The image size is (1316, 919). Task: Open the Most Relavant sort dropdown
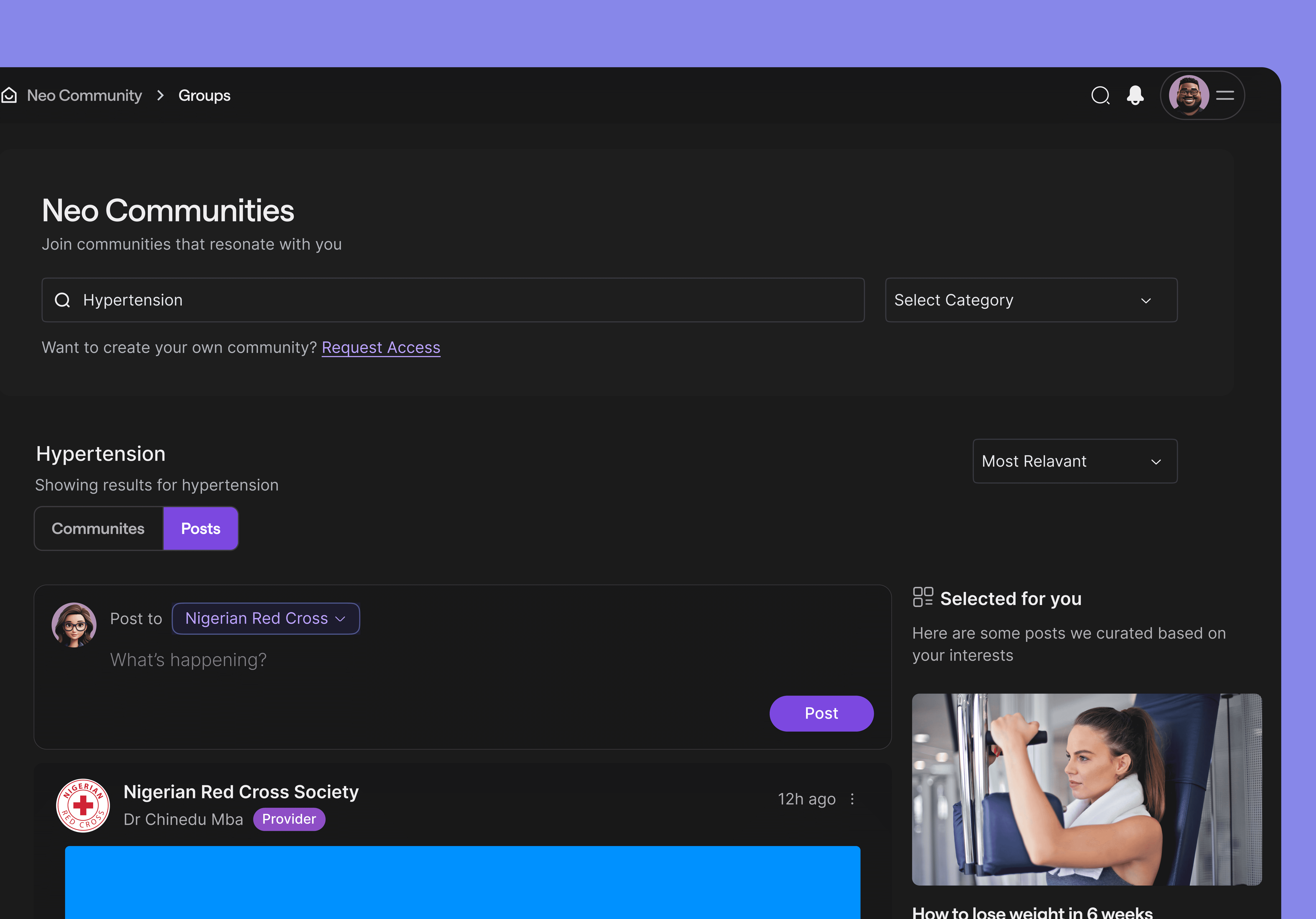(1074, 461)
